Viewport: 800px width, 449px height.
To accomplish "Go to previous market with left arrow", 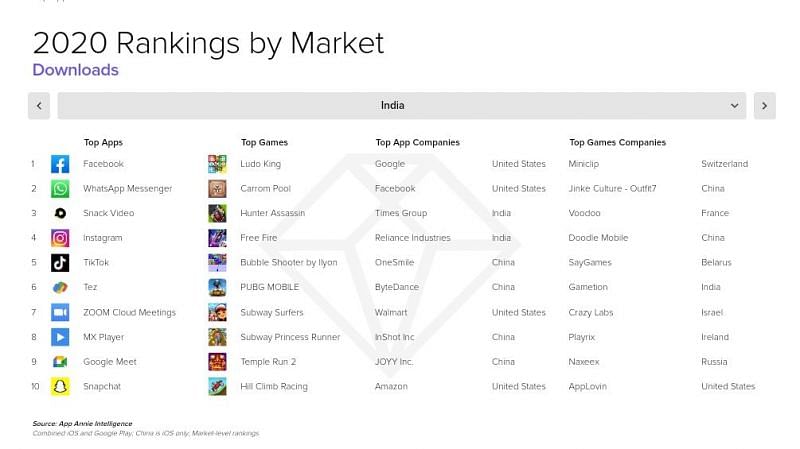I will [39, 106].
